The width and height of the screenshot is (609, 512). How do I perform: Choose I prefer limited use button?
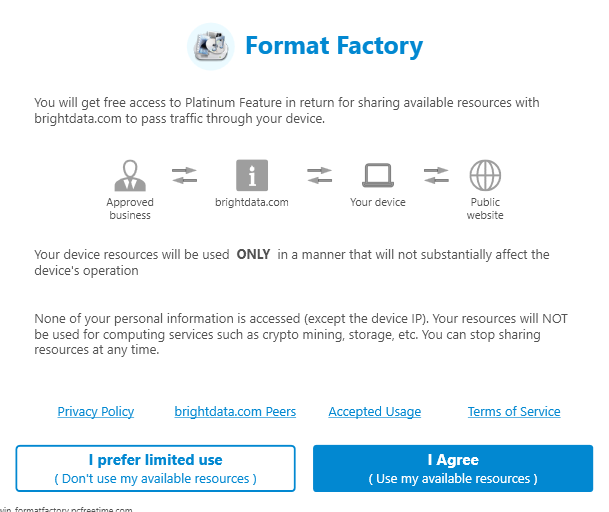(155, 468)
